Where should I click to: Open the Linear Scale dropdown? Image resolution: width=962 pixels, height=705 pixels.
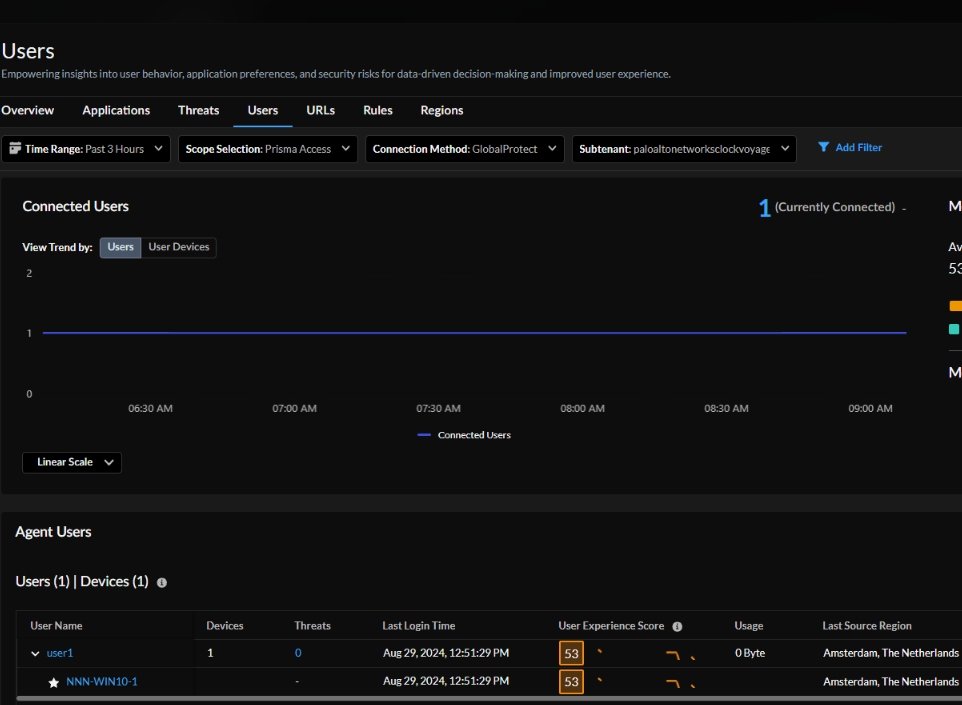tap(71, 462)
